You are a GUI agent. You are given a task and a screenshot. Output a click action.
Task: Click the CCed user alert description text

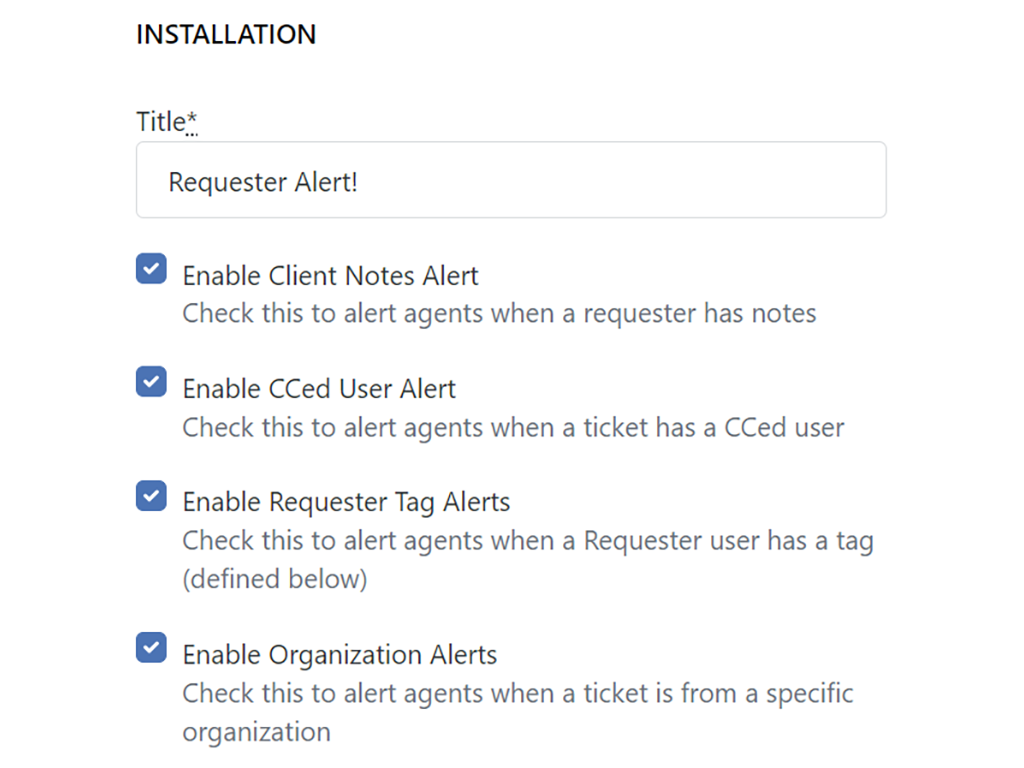point(515,427)
